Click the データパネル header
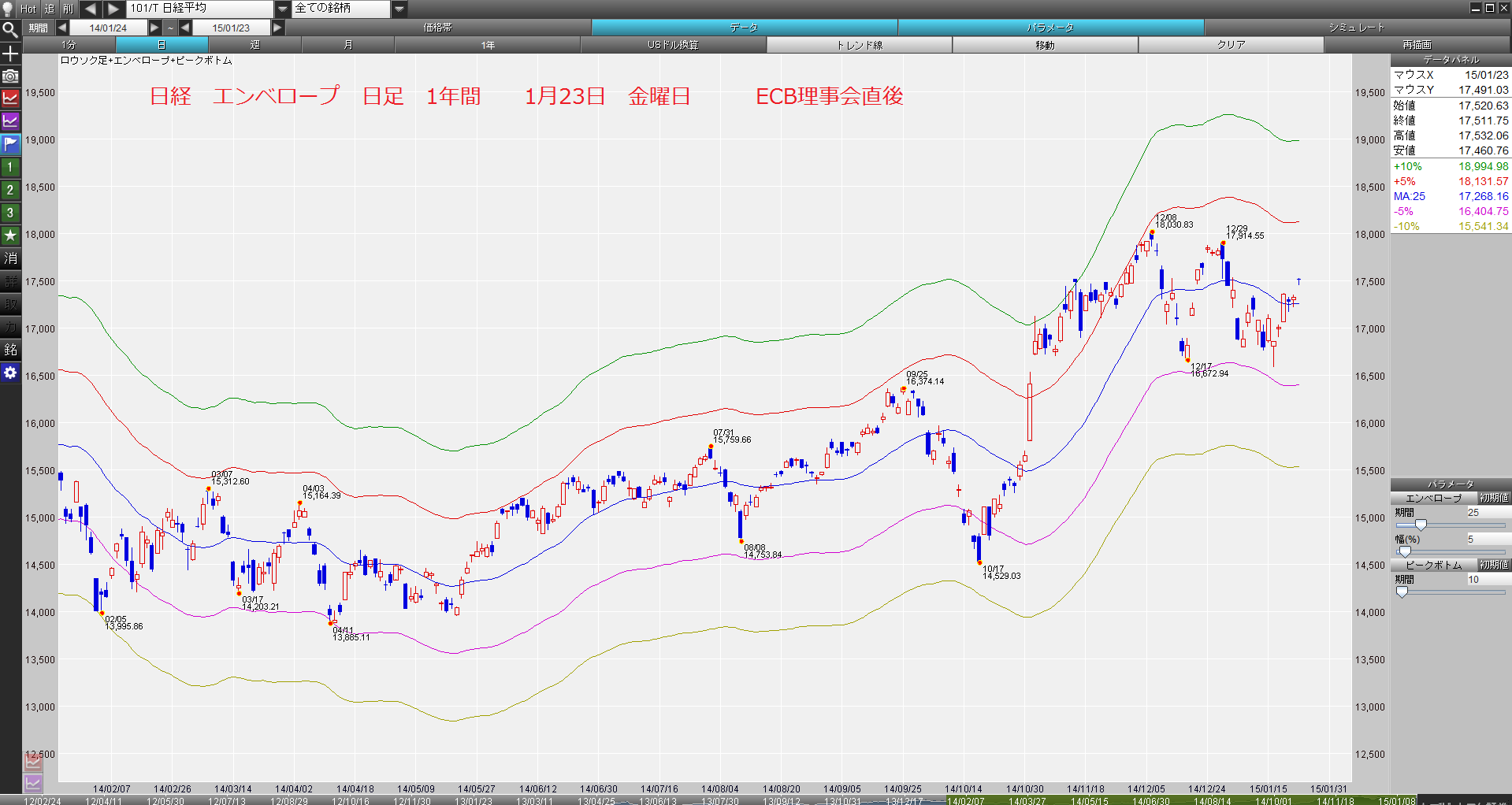1512x805 pixels. (x=1451, y=60)
